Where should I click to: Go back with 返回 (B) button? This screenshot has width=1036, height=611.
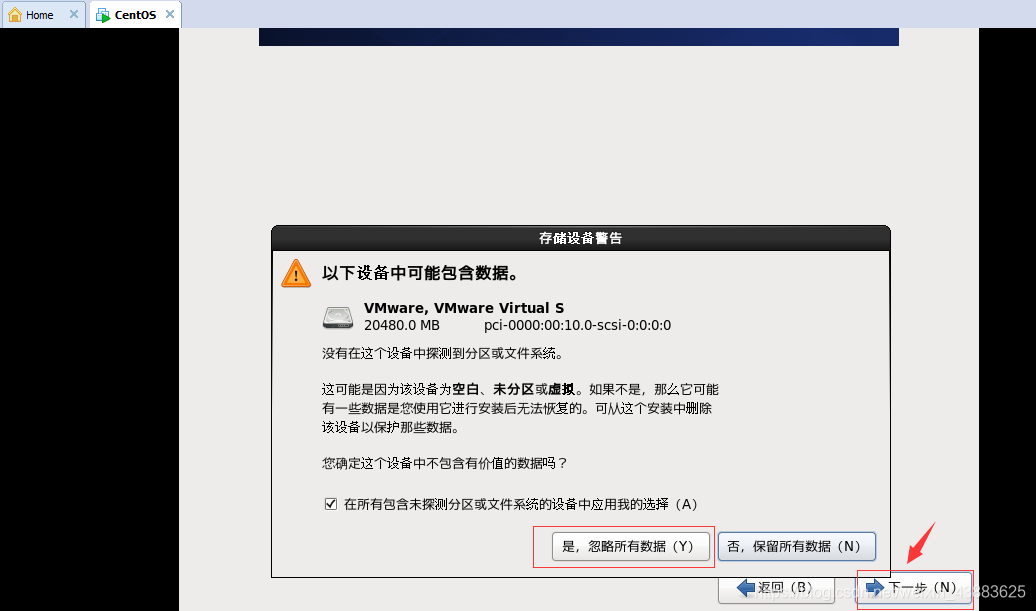click(776, 587)
